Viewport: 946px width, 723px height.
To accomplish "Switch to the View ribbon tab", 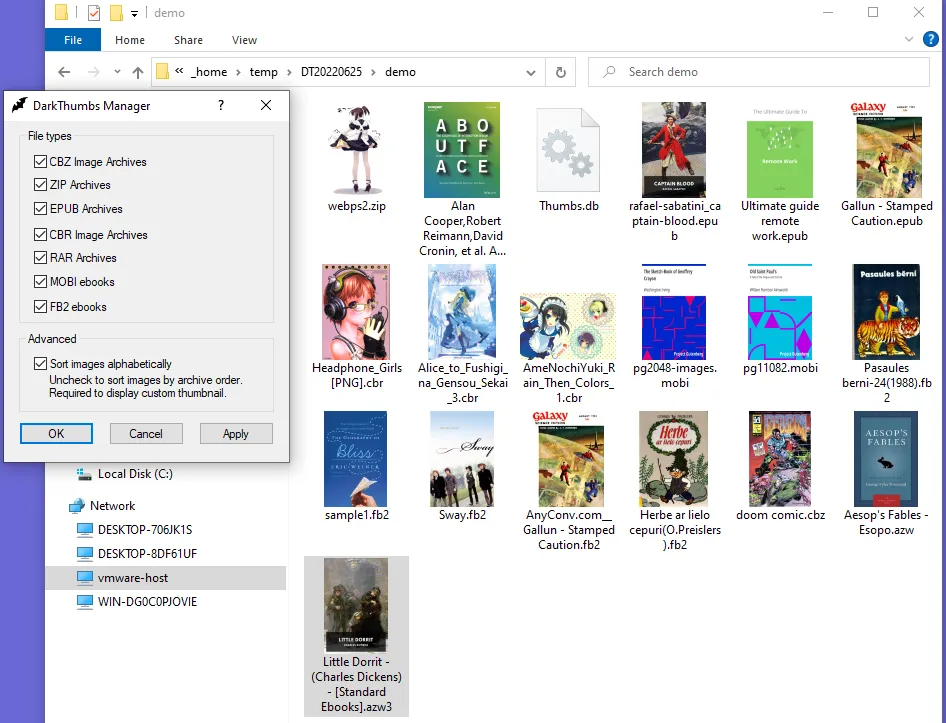I will [244, 40].
